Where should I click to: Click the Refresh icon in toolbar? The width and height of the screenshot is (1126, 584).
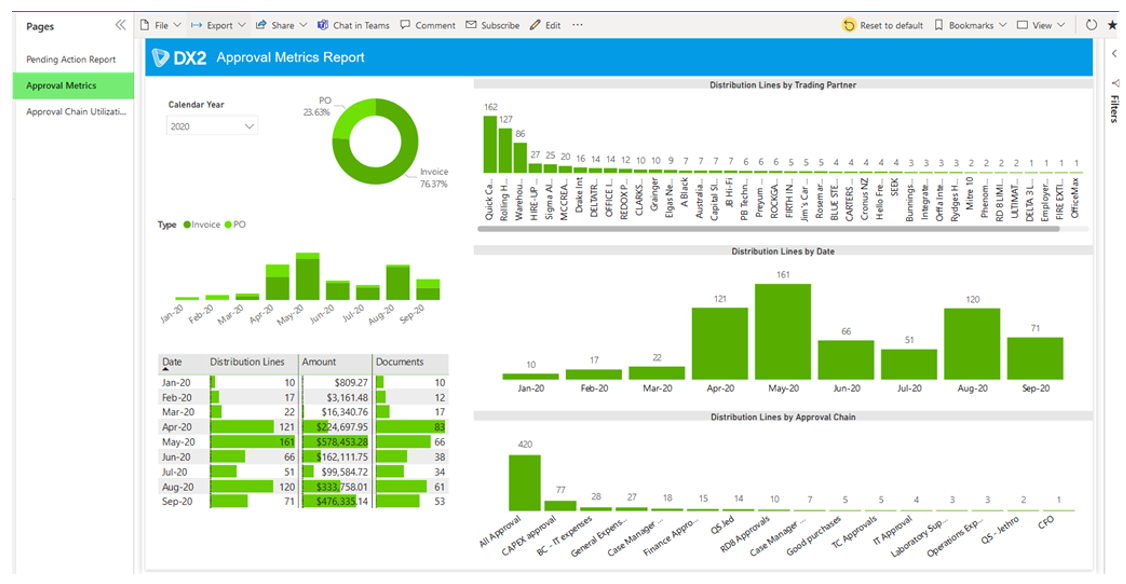[x=1091, y=25]
